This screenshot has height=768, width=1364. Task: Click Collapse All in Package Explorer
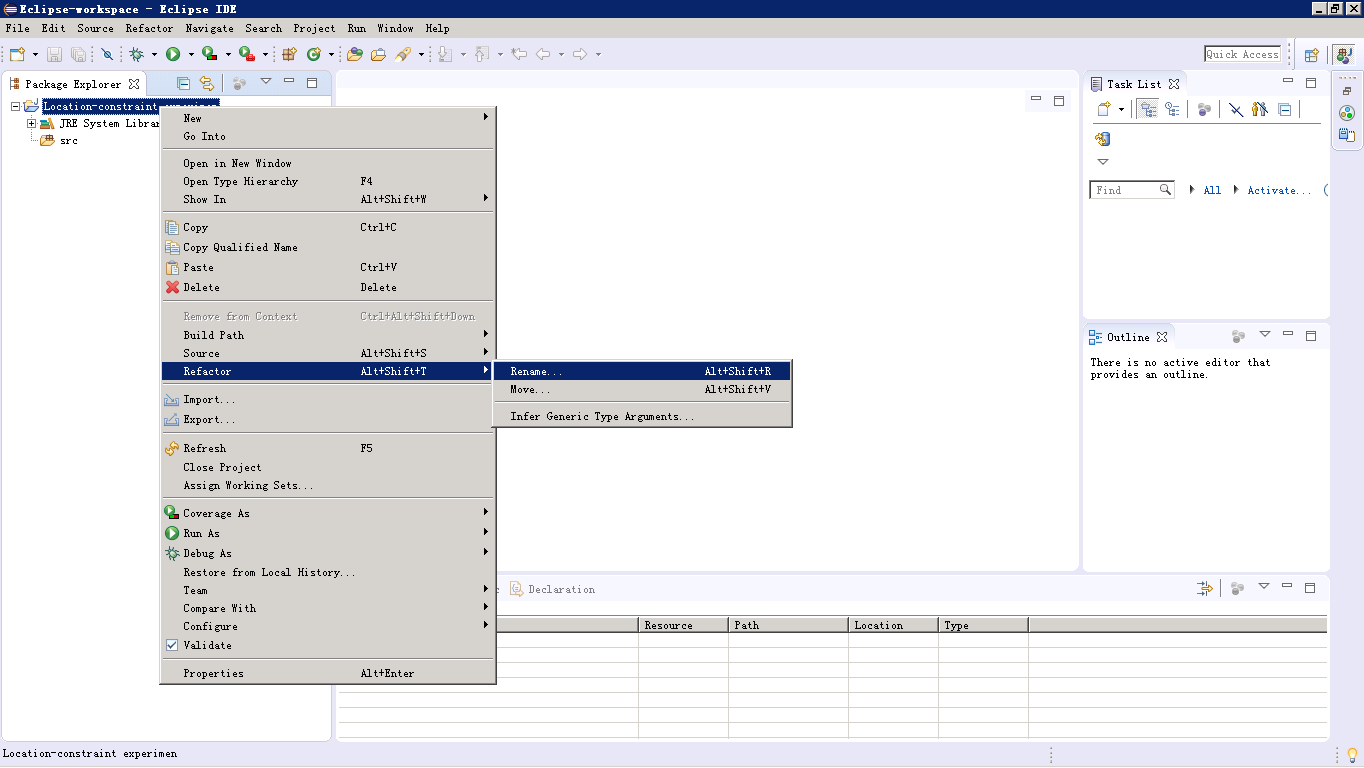[184, 83]
